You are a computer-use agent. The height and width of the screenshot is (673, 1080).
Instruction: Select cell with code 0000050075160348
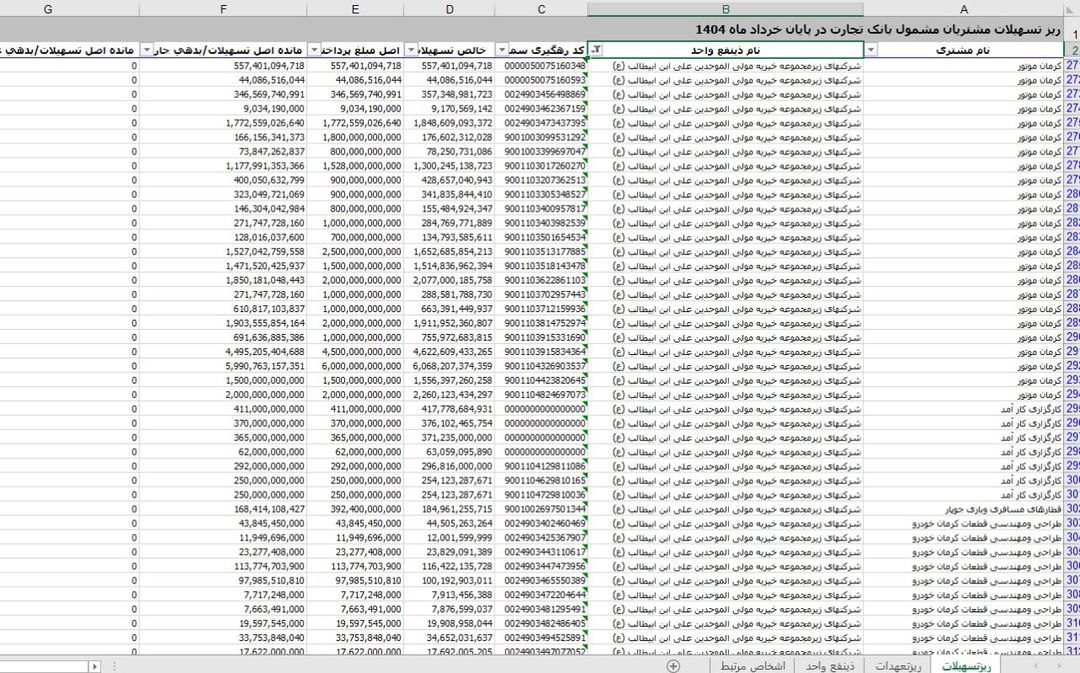click(x=541, y=65)
